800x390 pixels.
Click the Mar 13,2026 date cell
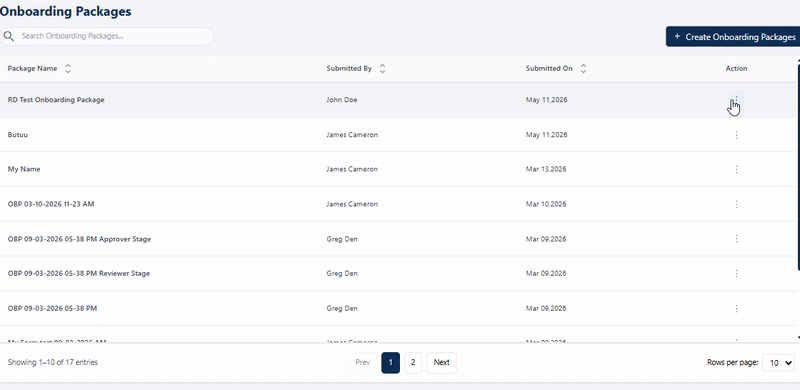coord(546,169)
